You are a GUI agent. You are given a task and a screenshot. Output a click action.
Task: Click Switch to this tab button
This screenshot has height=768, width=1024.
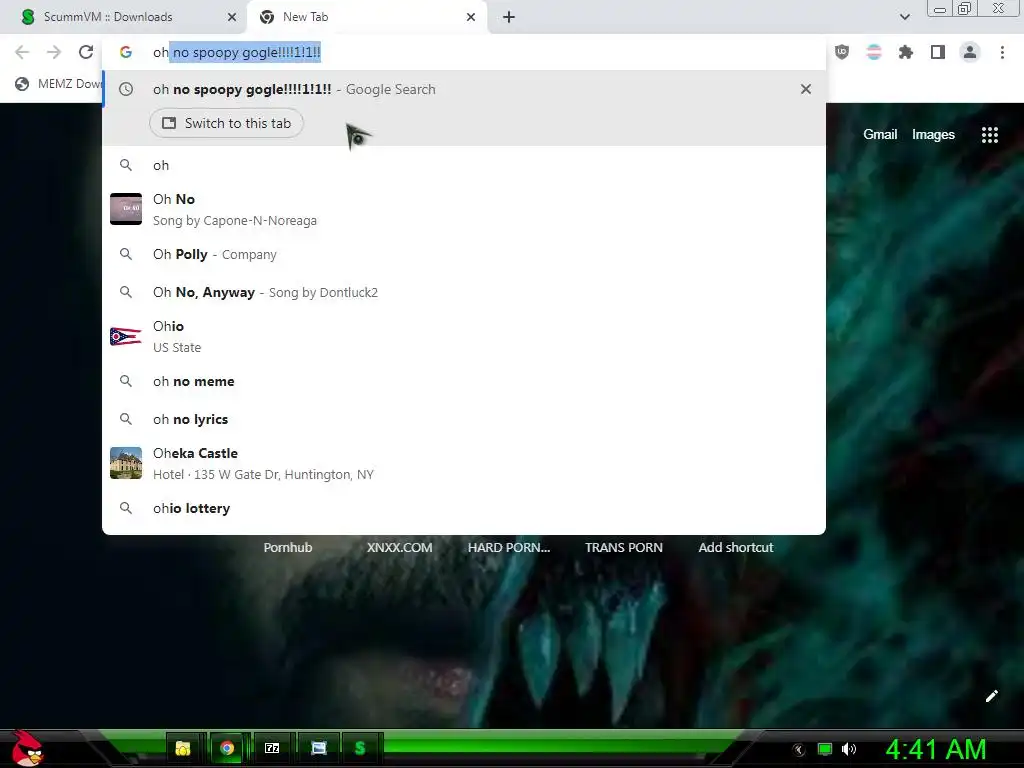[226, 123]
